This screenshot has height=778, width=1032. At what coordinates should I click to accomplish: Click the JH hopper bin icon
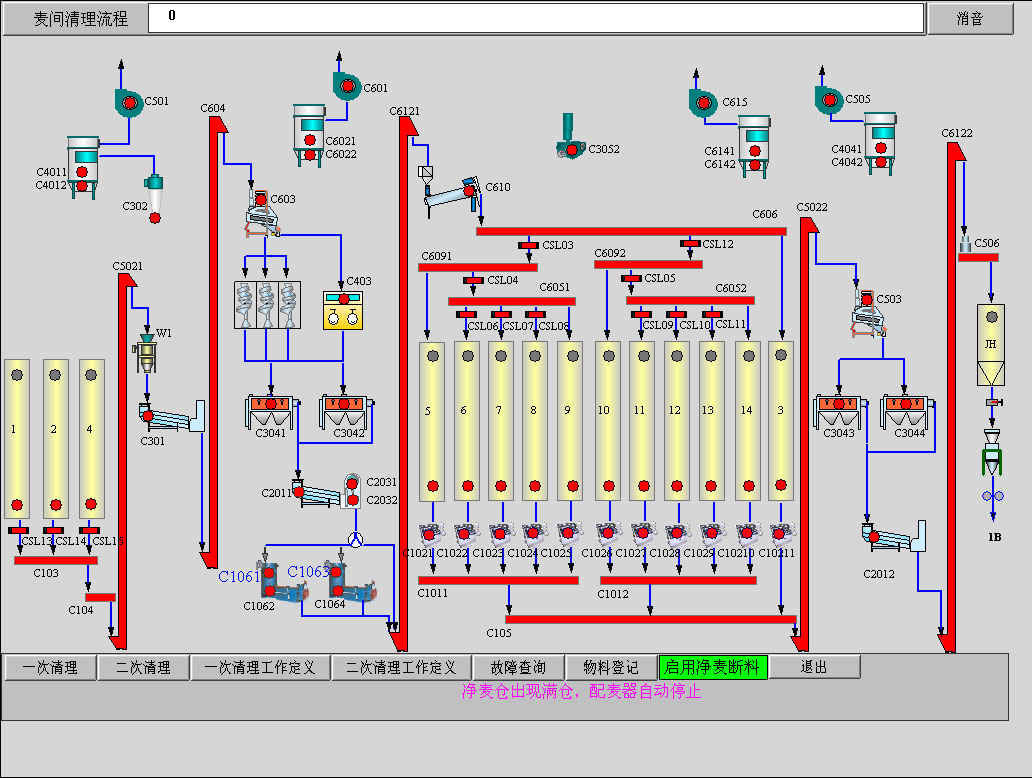tap(991, 344)
